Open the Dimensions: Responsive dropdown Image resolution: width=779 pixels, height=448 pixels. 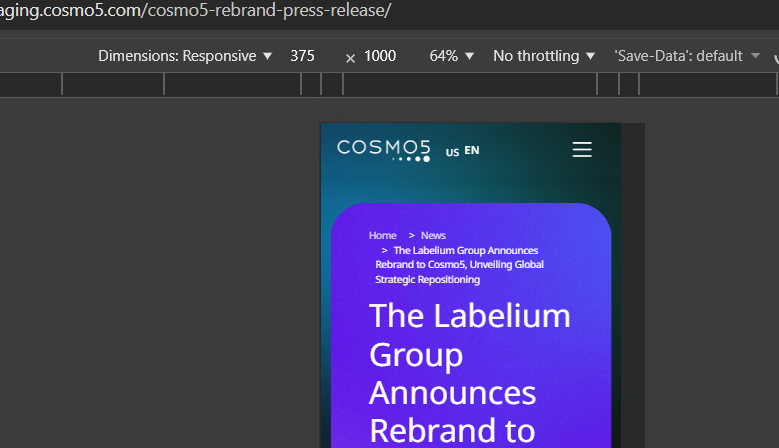tap(185, 56)
